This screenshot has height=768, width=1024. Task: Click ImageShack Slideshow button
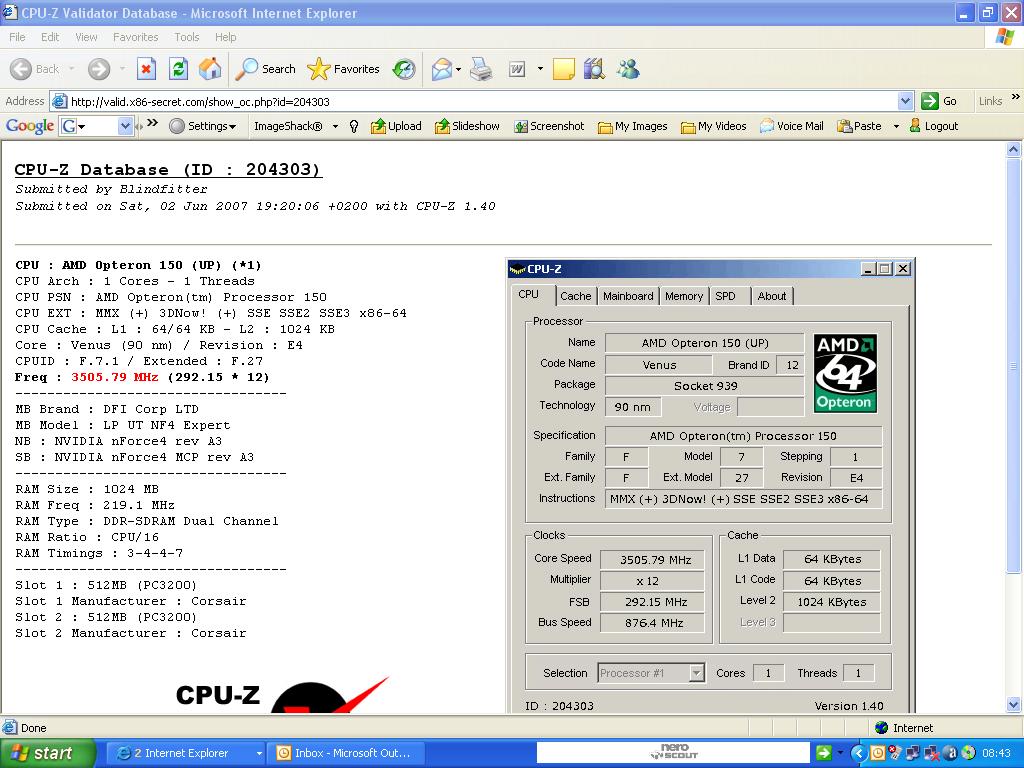468,126
